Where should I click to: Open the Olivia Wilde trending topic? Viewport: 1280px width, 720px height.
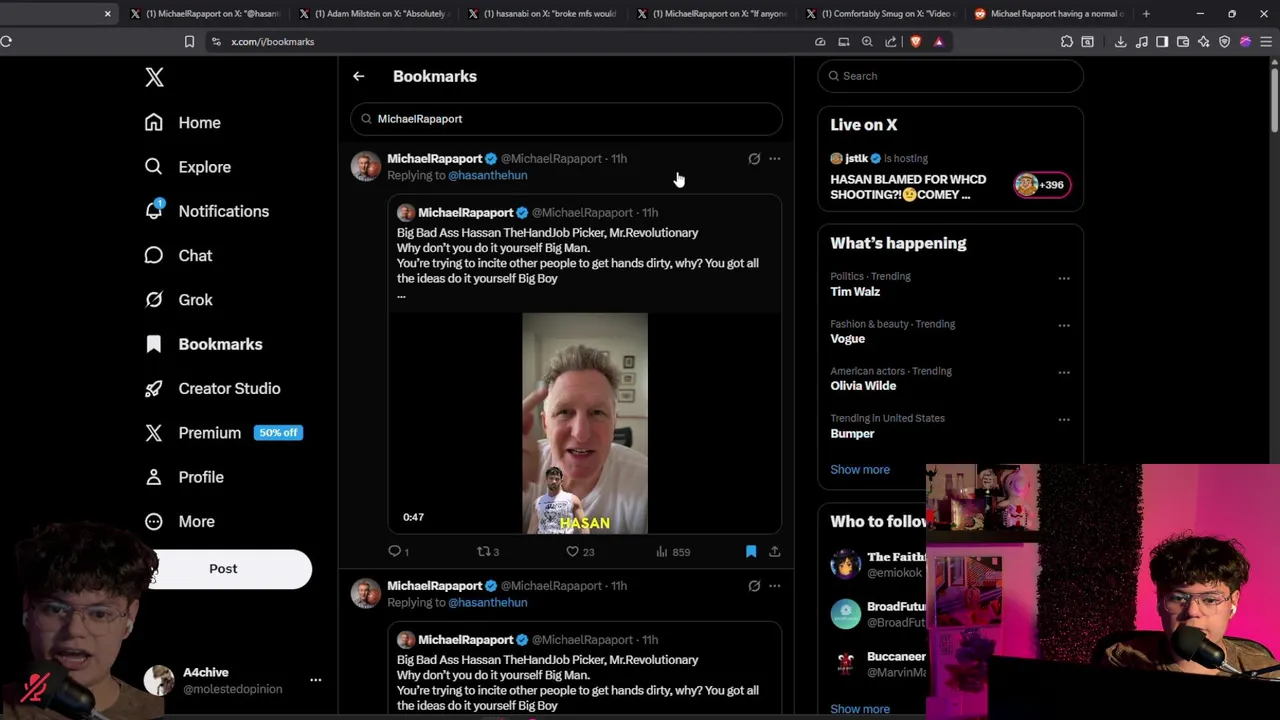tap(863, 386)
